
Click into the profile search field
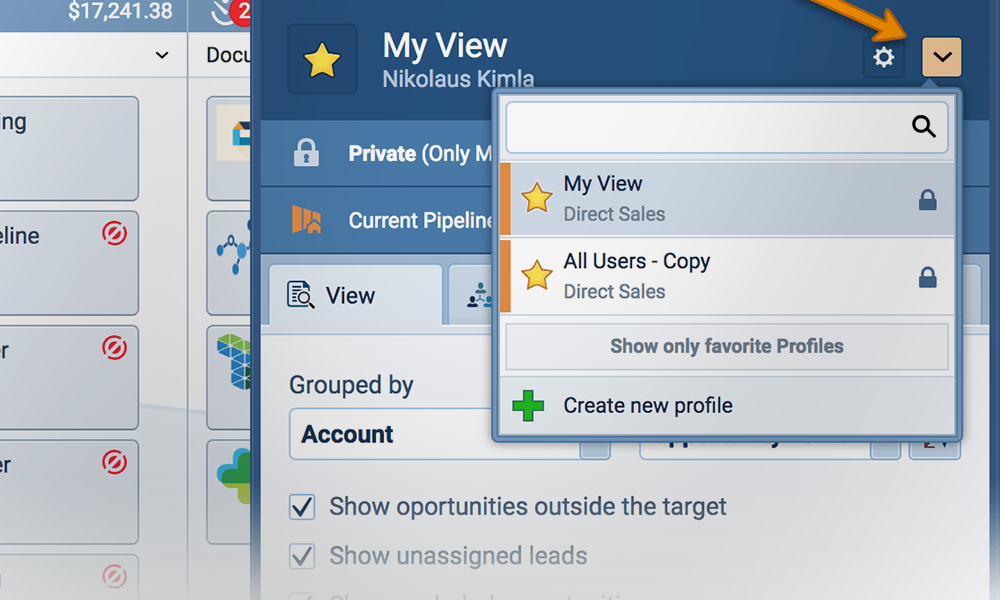(705, 126)
